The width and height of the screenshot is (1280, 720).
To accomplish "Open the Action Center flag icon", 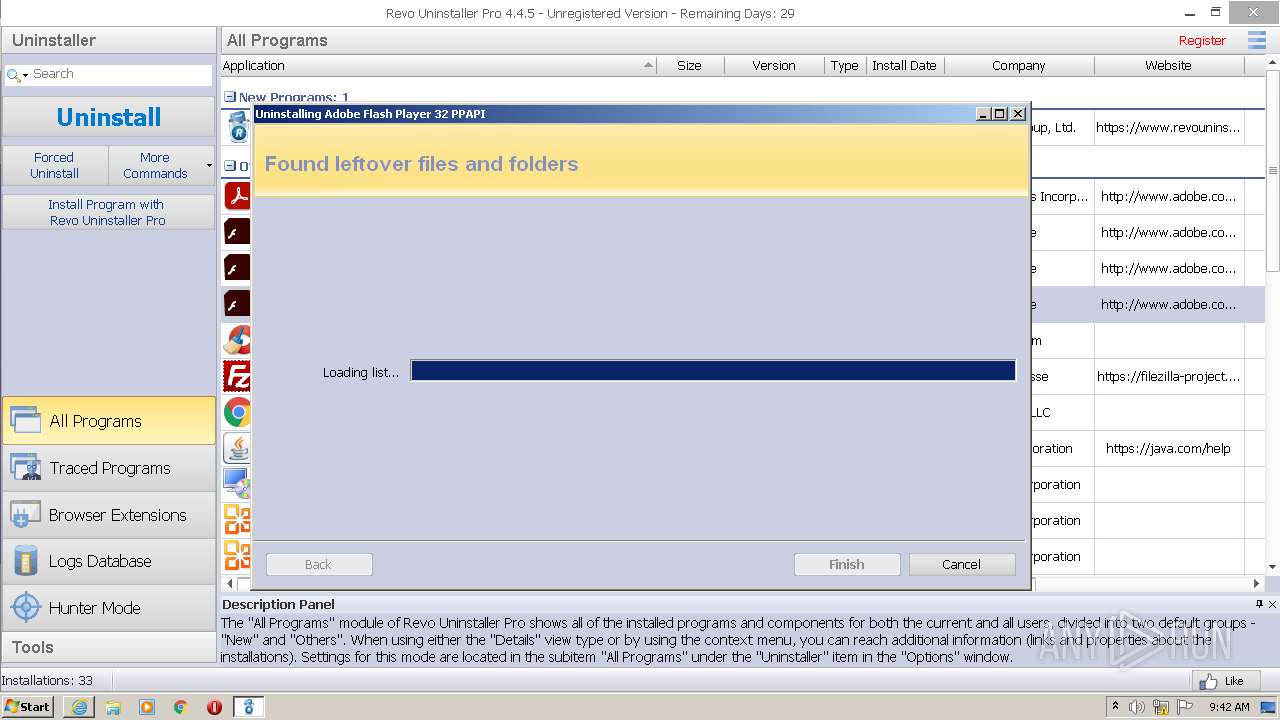I will 1184,707.
